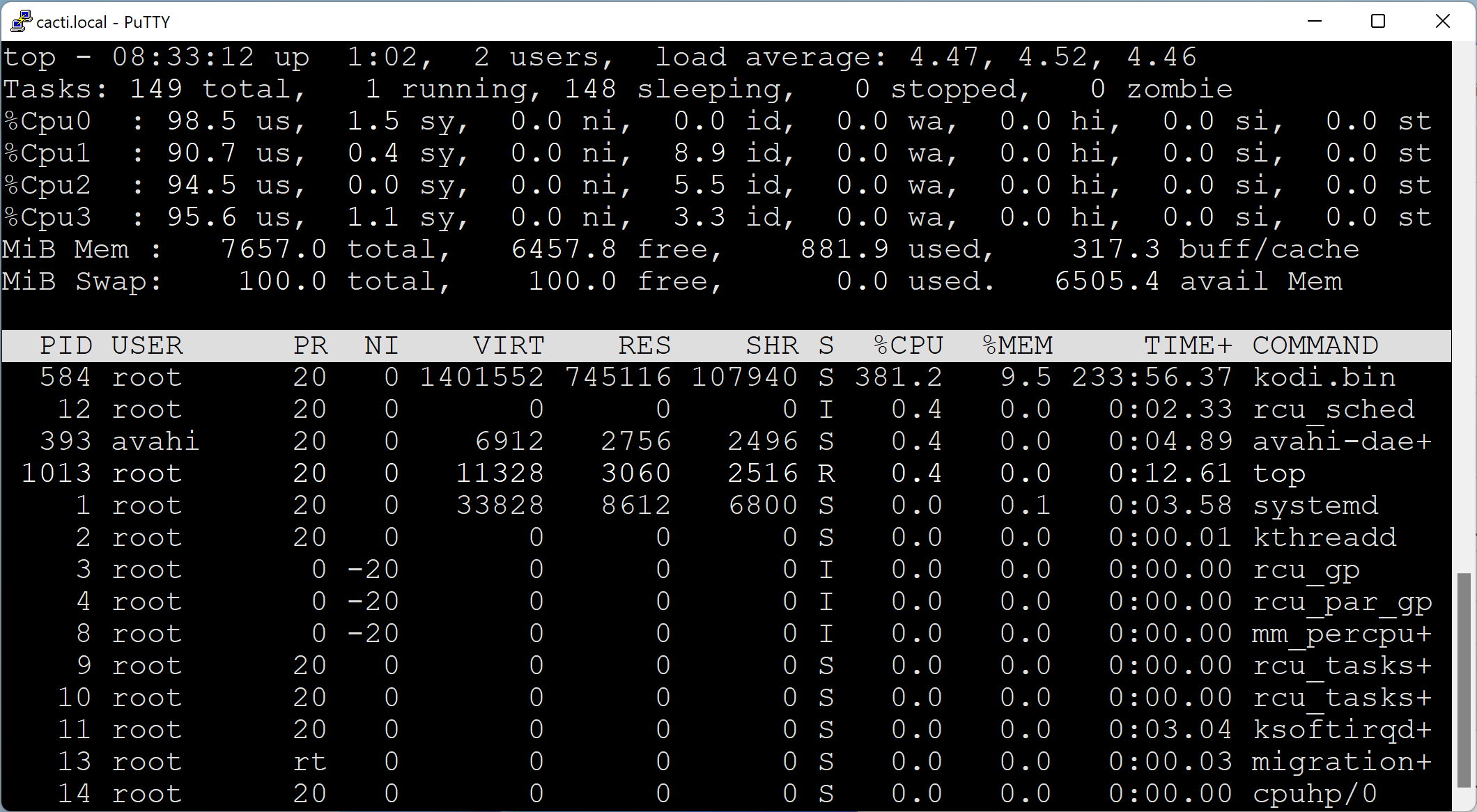Screen dimensions: 1477x812
Task: Maximize the cacti.local PuTTY window
Action: tap(1377, 22)
